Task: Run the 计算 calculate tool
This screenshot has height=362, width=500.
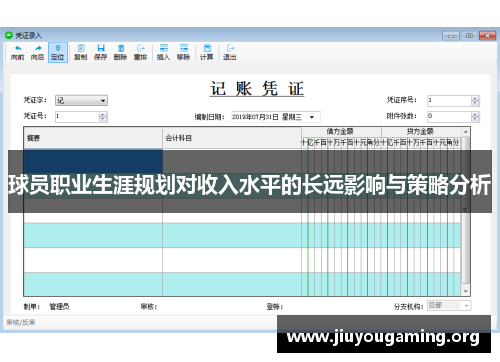Action: 206,53
